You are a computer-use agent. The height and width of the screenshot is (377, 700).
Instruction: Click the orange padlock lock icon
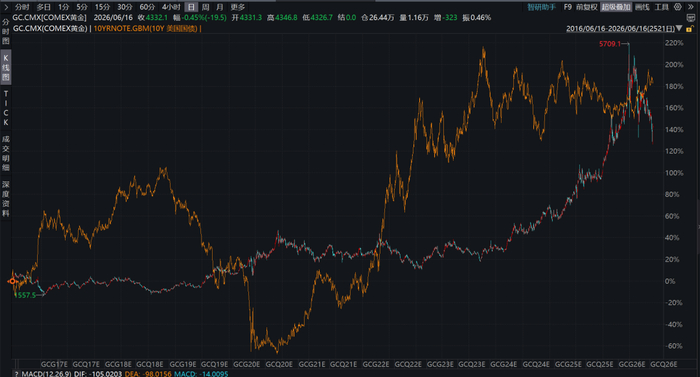(x=689, y=29)
